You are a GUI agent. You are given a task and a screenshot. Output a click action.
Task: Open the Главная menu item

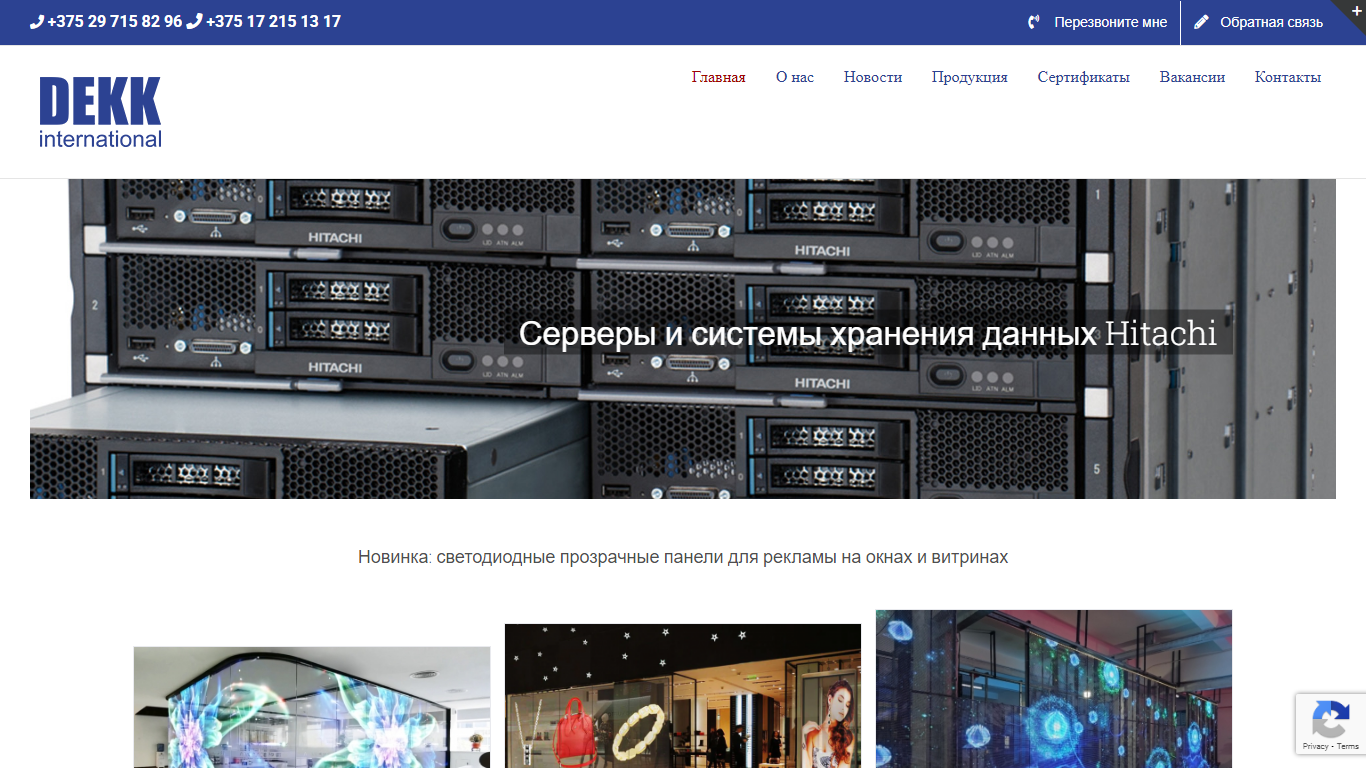[x=718, y=77]
